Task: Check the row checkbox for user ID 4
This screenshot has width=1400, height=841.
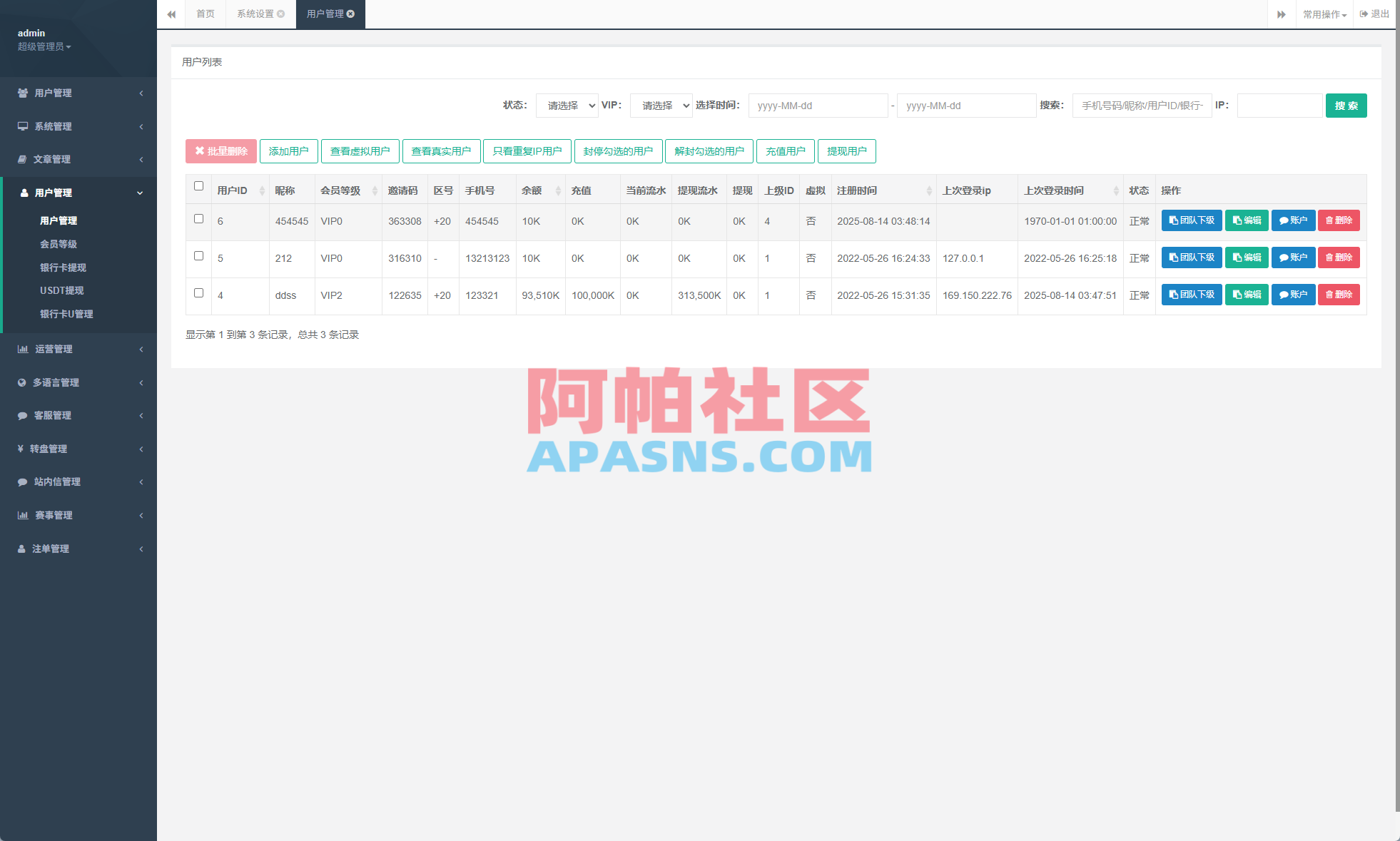Action: pyautogui.click(x=198, y=293)
